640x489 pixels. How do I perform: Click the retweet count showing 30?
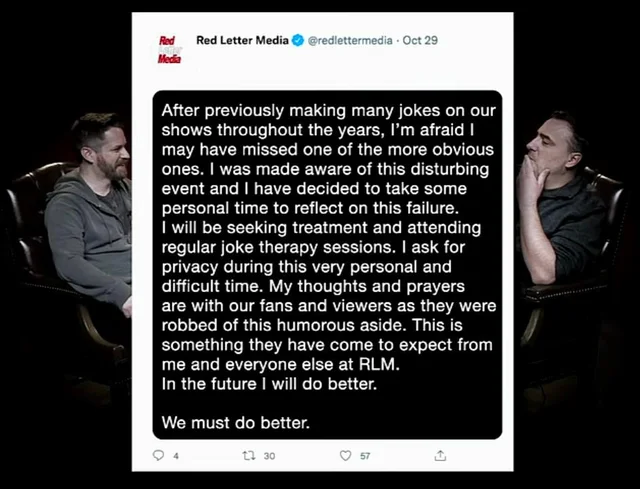point(269,456)
